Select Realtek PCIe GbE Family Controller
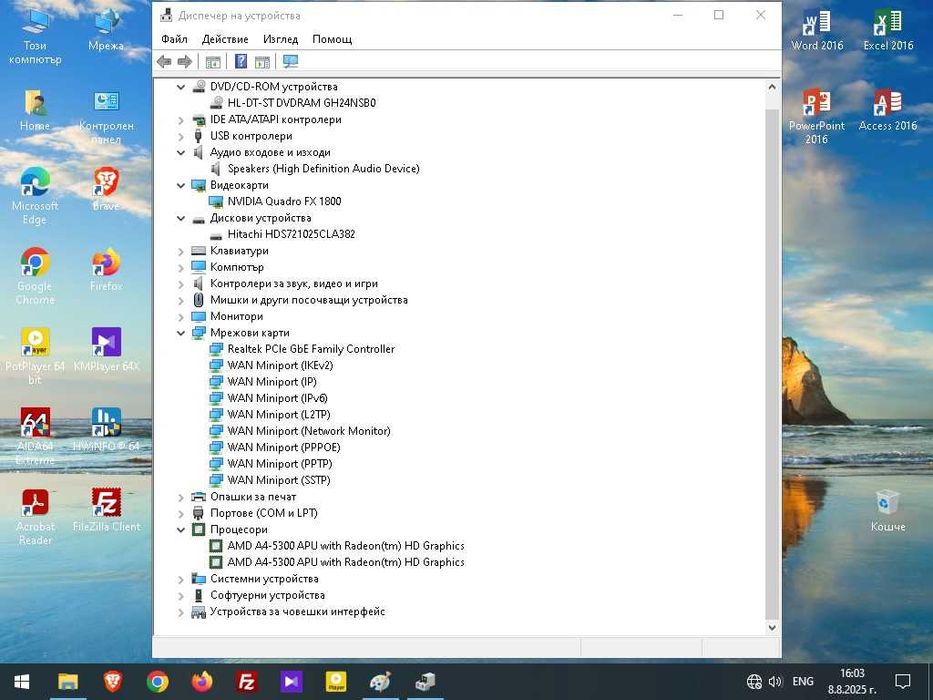Screen dimensions: 933x700 pos(311,349)
